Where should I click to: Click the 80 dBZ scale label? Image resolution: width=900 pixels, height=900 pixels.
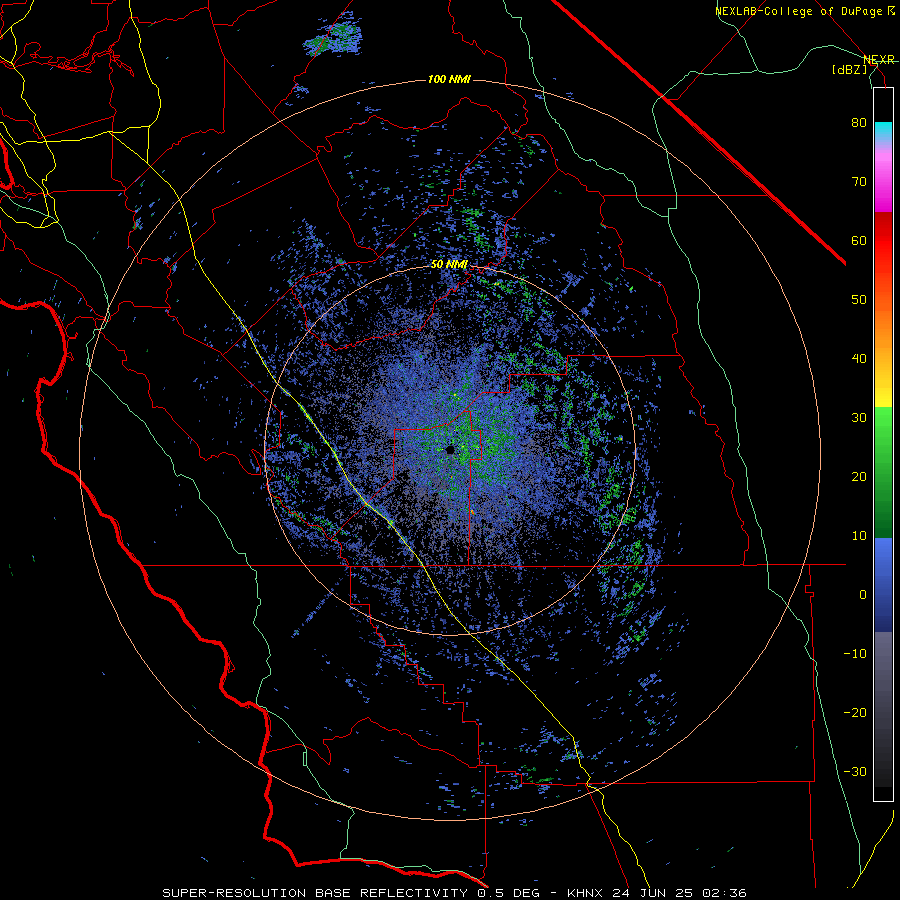pyautogui.click(x=859, y=123)
